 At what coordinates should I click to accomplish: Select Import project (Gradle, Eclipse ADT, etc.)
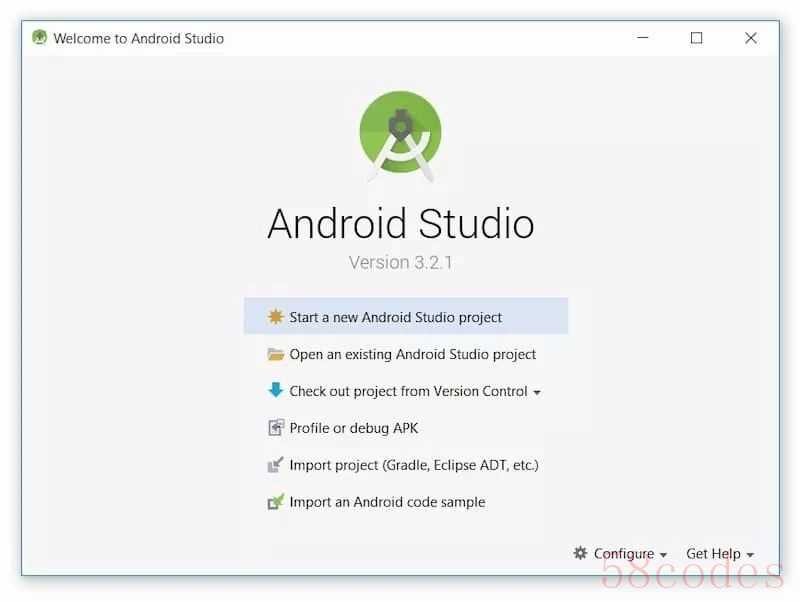coord(406,465)
